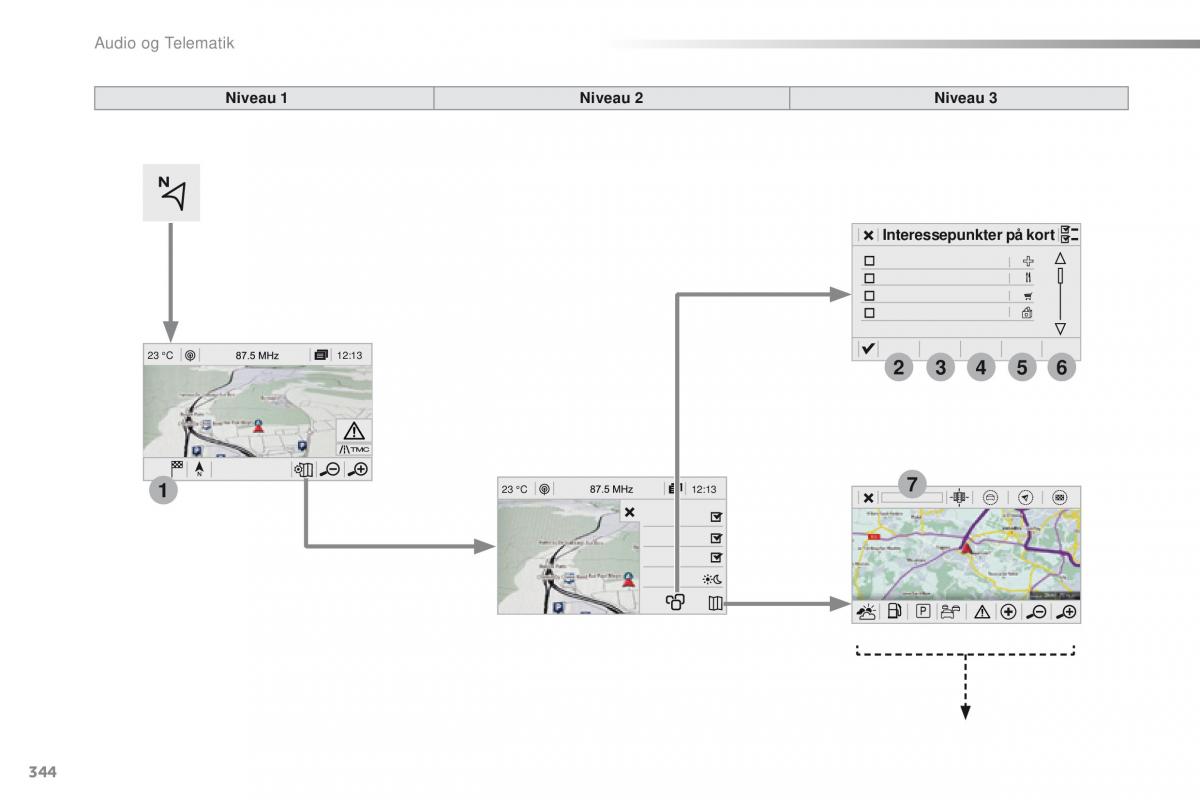This screenshot has height=800, width=1200.
Task: Toggle the second checked option in menu
Action: click(716, 538)
